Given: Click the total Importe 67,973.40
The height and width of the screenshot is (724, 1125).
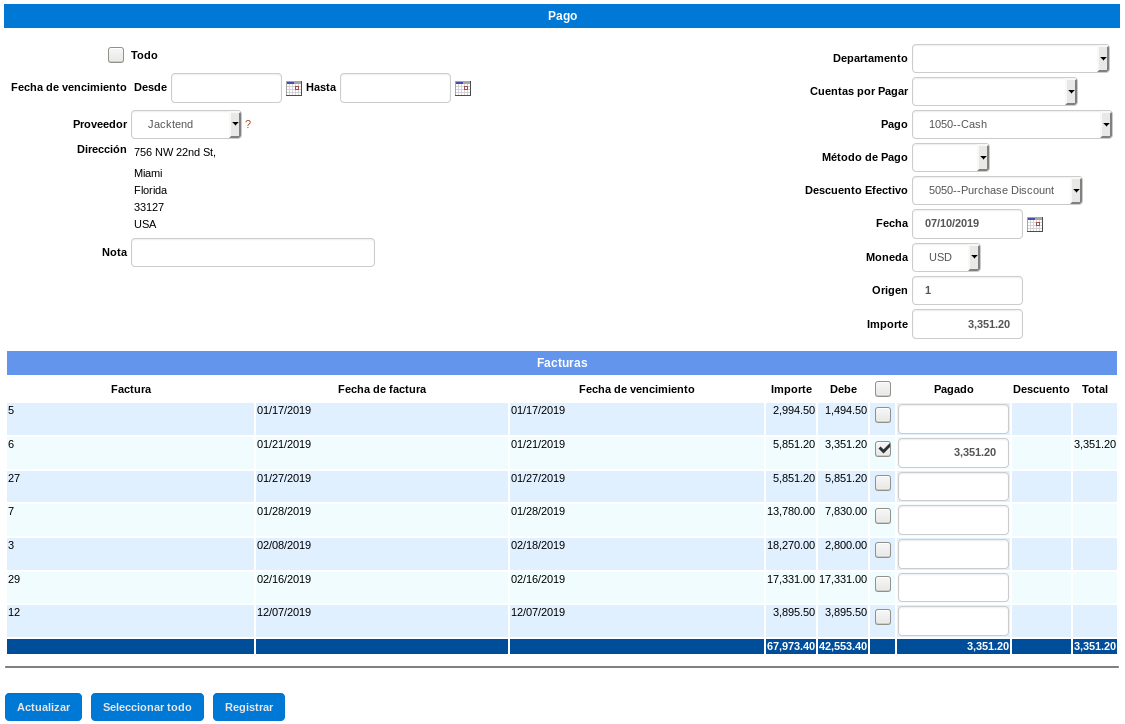Looking at the screenshot, I should 791,647.
